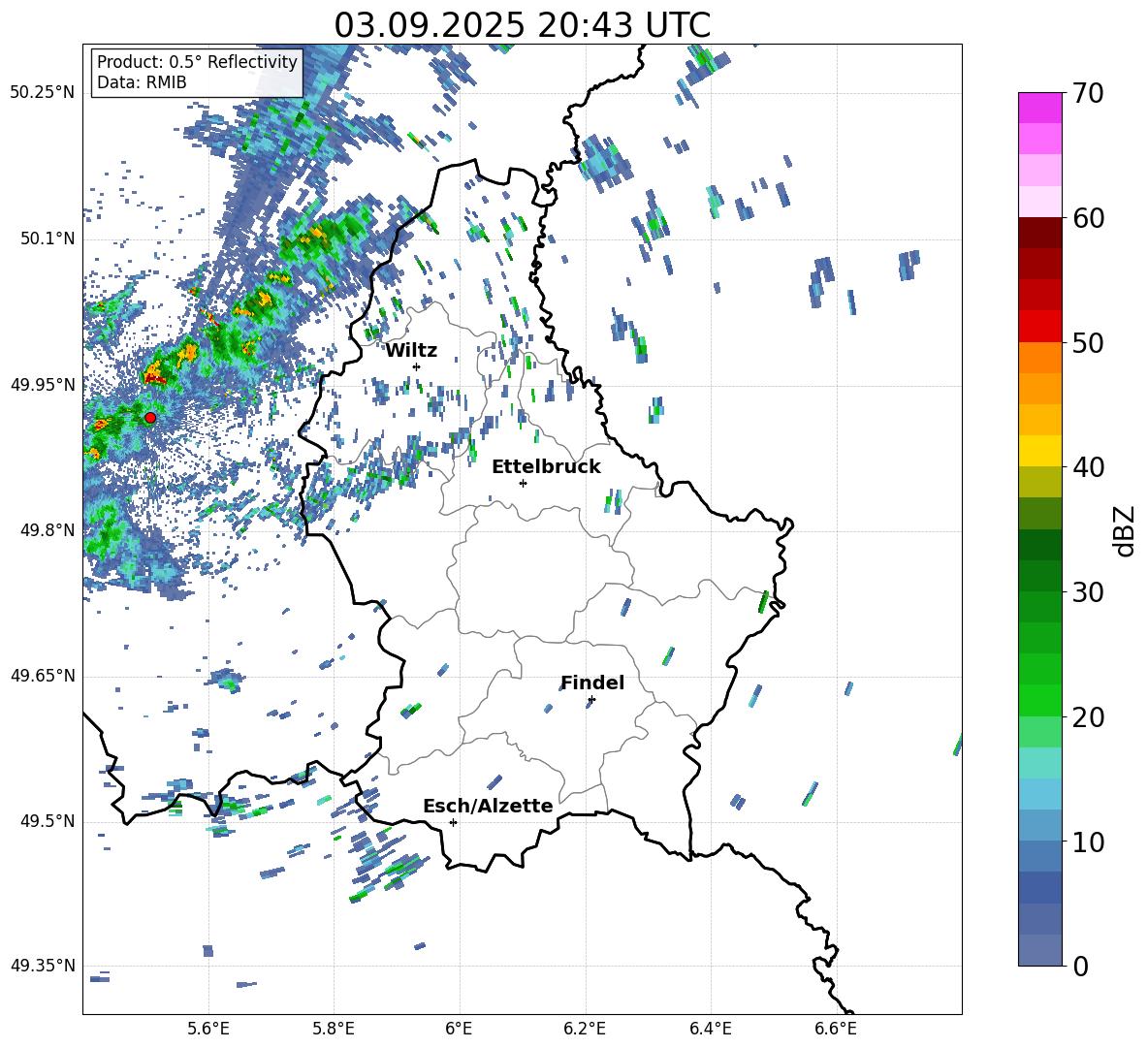Click the colorbar 60 tick label
This screenshot has width=1148, height=1048.
click(x=1088, y=218)
